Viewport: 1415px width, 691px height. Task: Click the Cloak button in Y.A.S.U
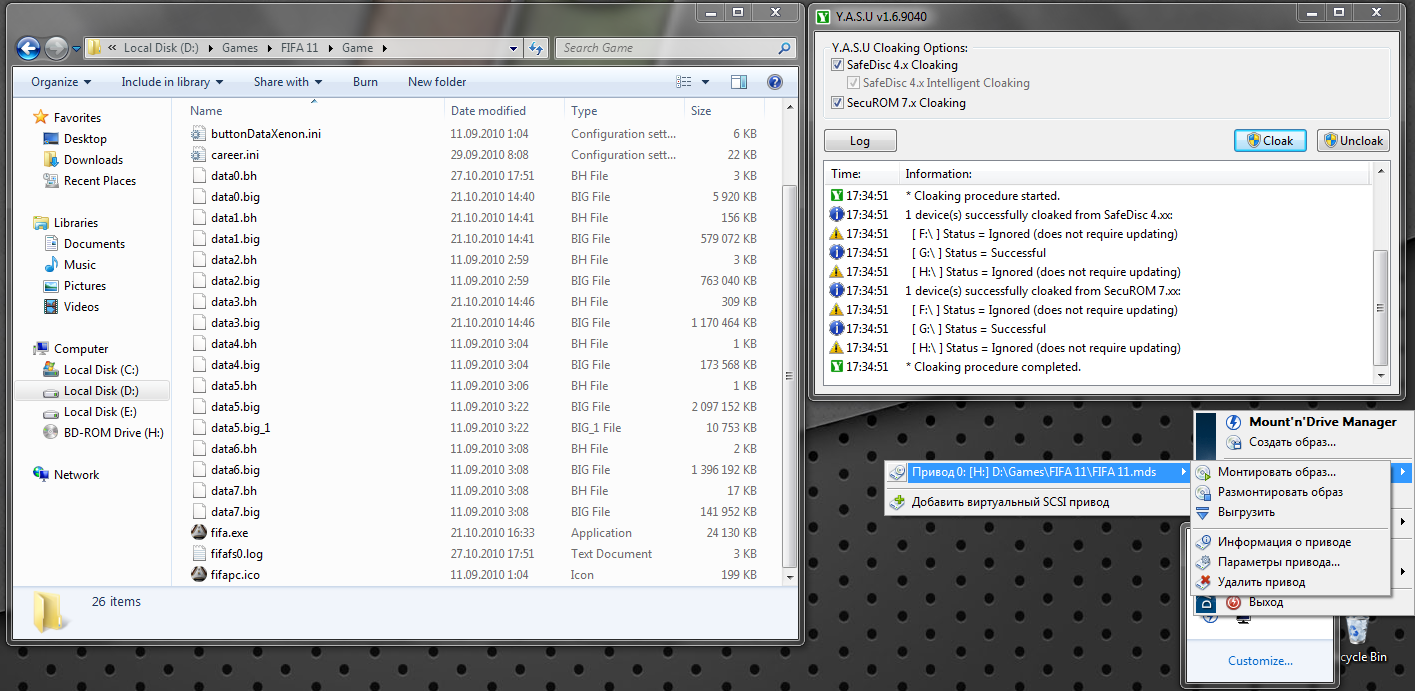coord(1270,141)
